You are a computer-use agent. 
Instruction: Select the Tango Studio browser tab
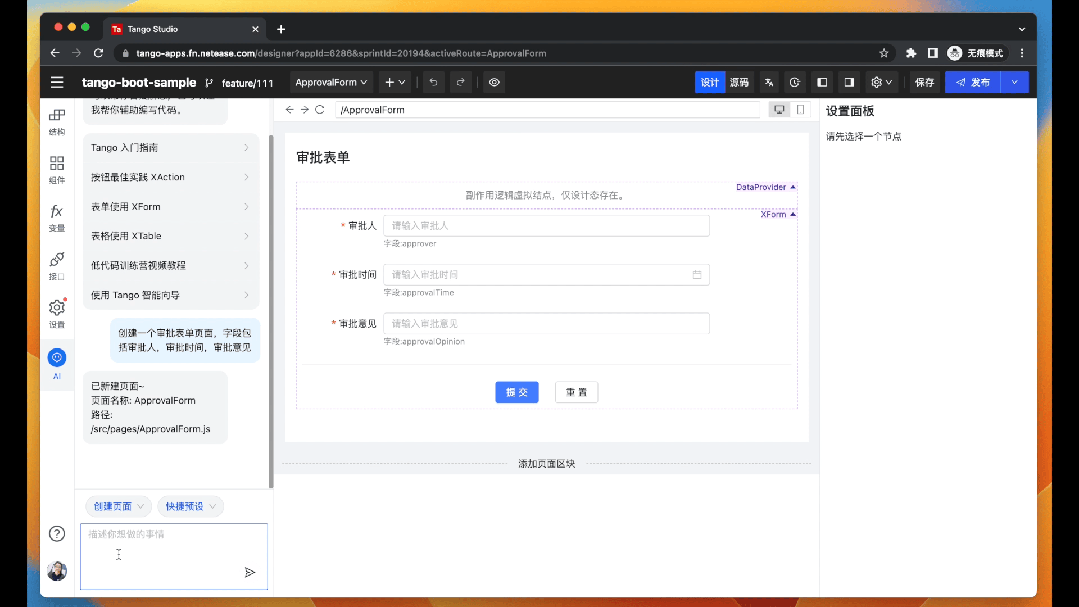click(x=184, y=29)
